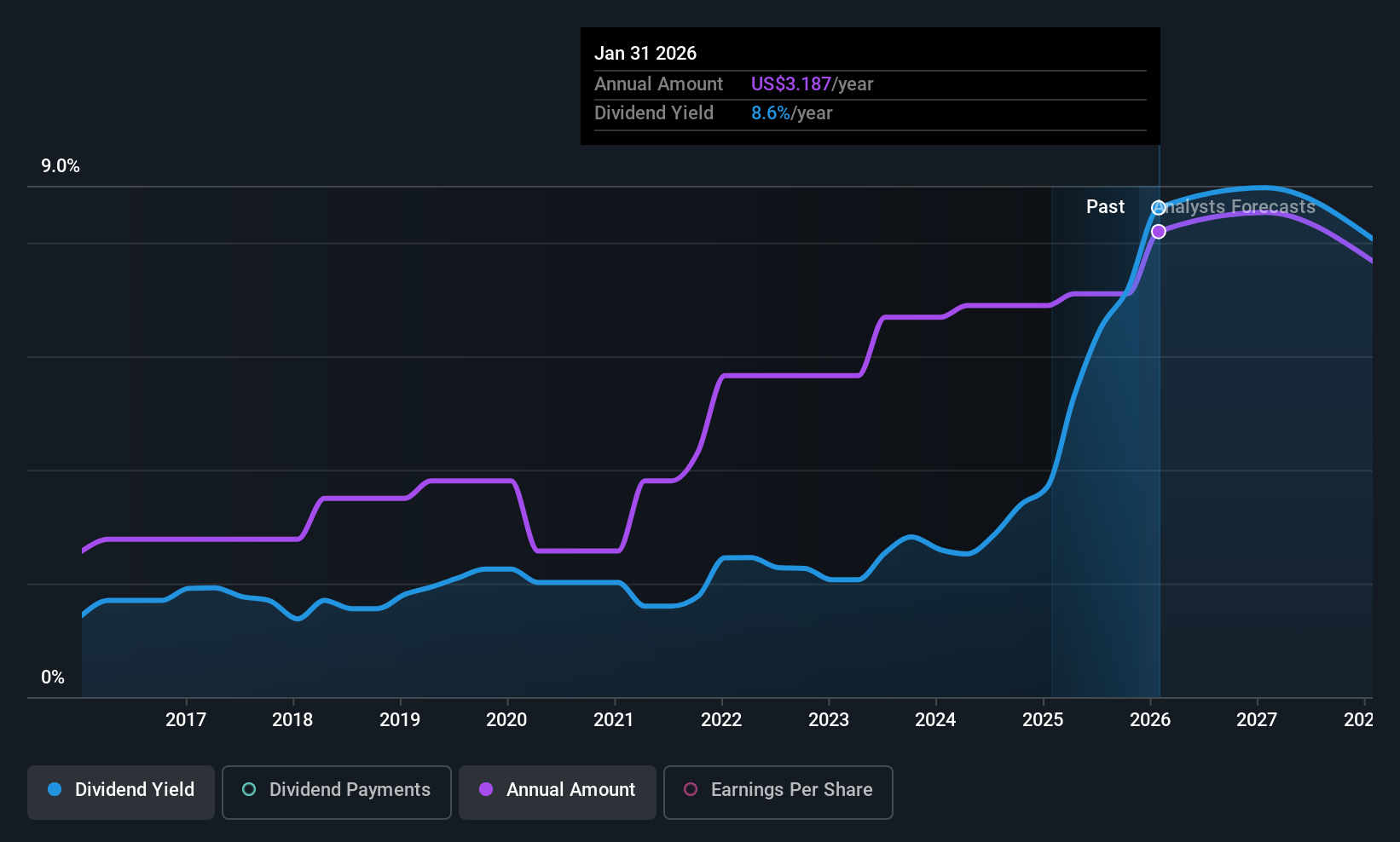The width and height of the screenshot is (1400, 842).
Task: Select the purple marker on the Annual Amount line
Action: tap(1158, 231)
